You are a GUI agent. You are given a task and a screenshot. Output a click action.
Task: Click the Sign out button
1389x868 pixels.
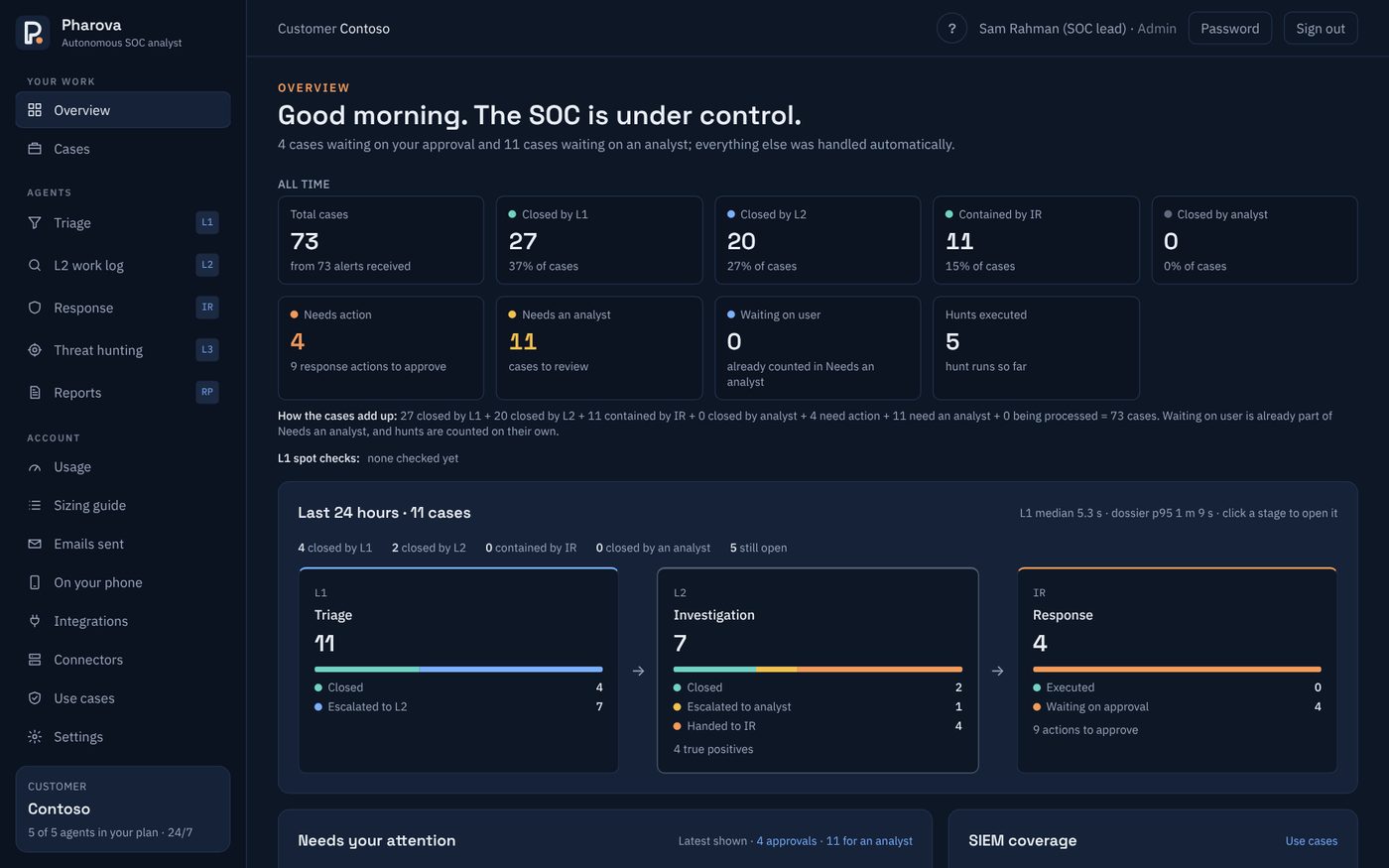click(x=1321, y=29)
